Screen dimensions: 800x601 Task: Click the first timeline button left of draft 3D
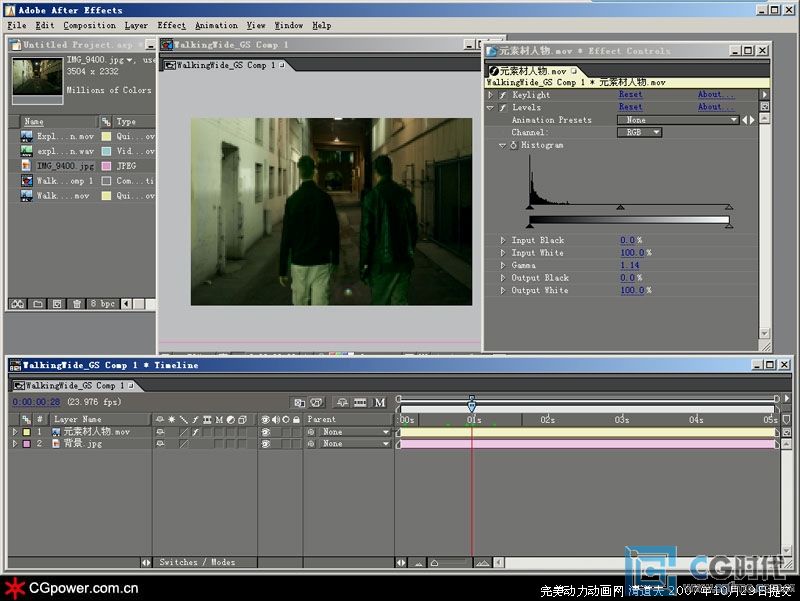pyautogui.click(x=299, y=403)
